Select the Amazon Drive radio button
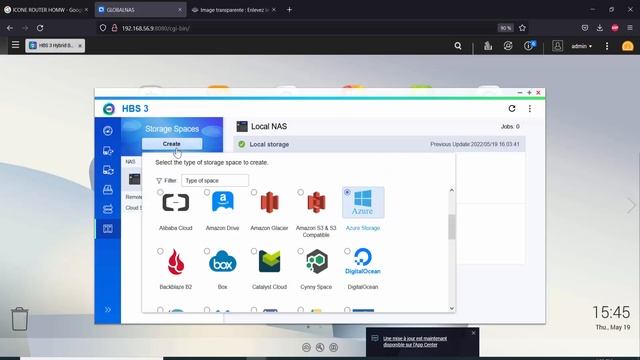This screenshot has height=360, width=640. pyautogui.click(x=207, y=192)
